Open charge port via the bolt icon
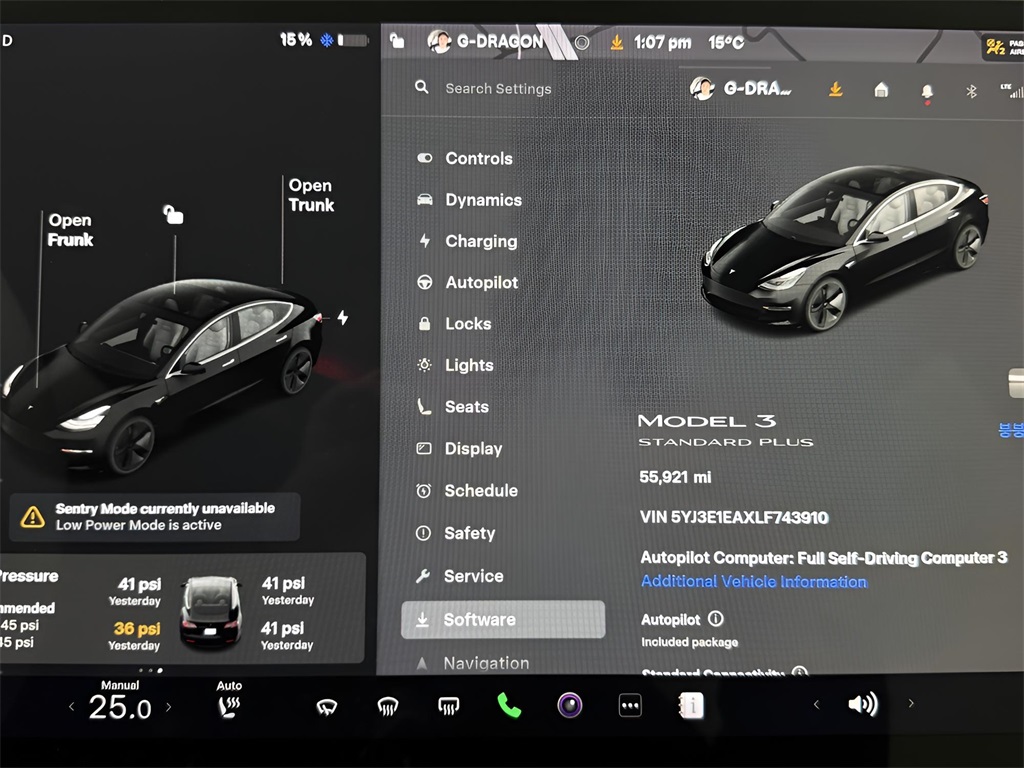This screenshot has height=768, width=1024. (x=343, y=318)
